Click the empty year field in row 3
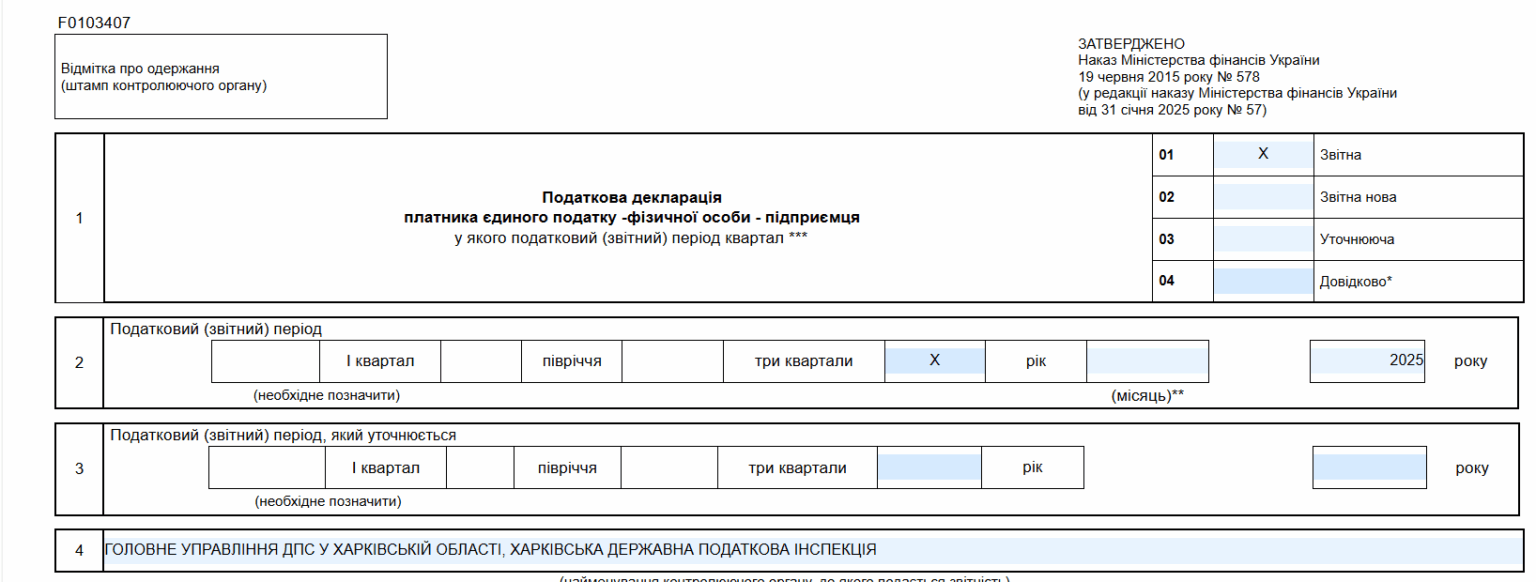The width and height of the screenshot is (1536, 582). 1369,468
